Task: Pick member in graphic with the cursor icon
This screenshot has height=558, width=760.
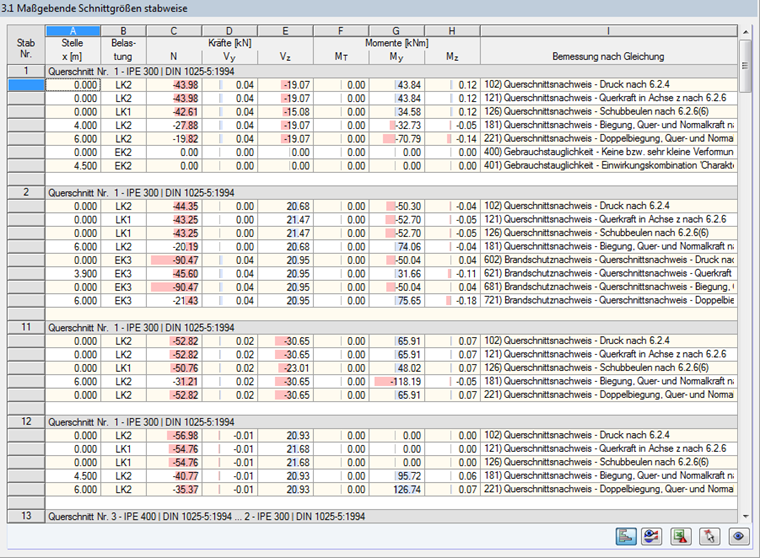Action: 710,536
